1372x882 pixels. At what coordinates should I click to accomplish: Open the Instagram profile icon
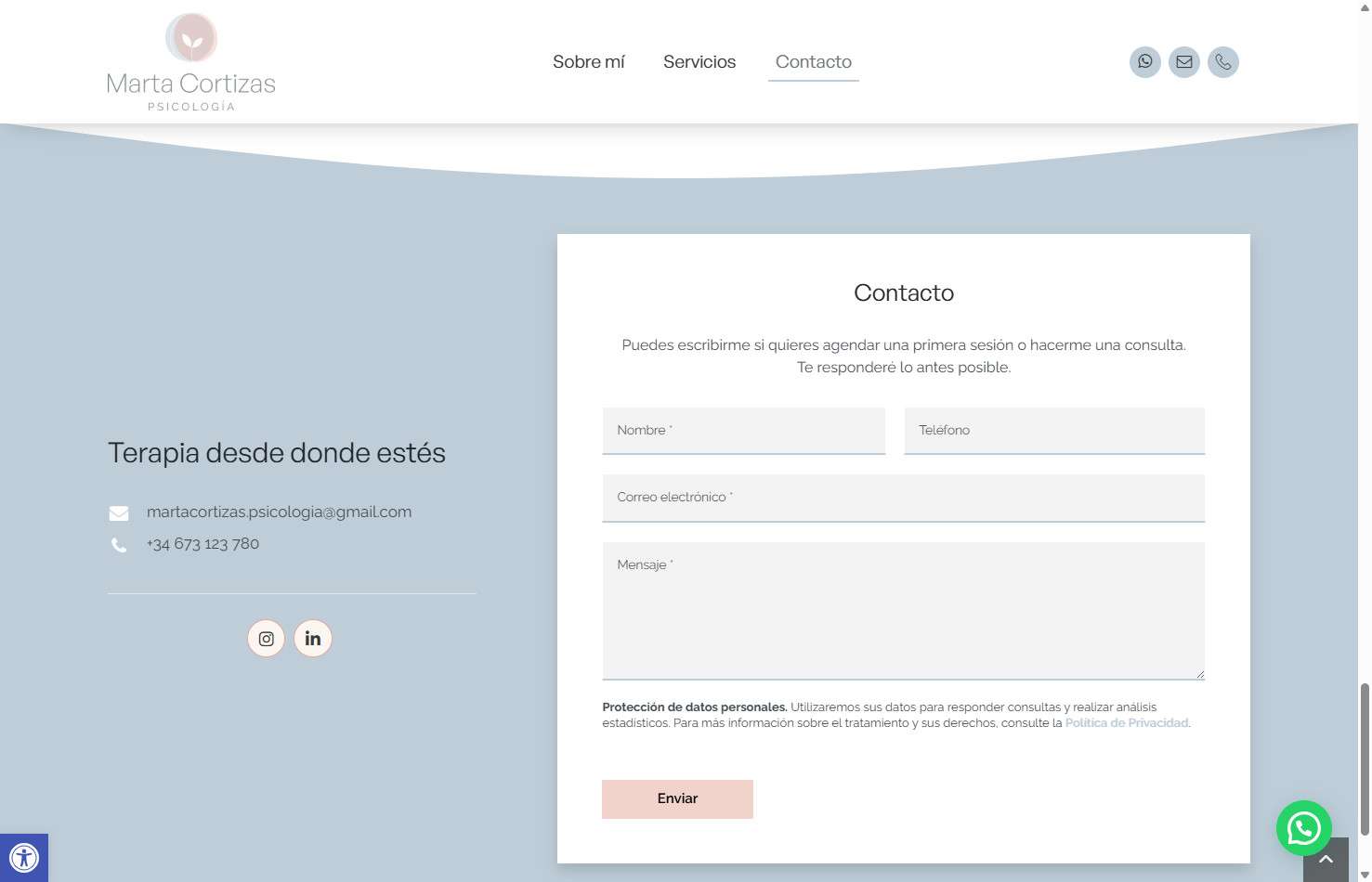tap(266, 639)
